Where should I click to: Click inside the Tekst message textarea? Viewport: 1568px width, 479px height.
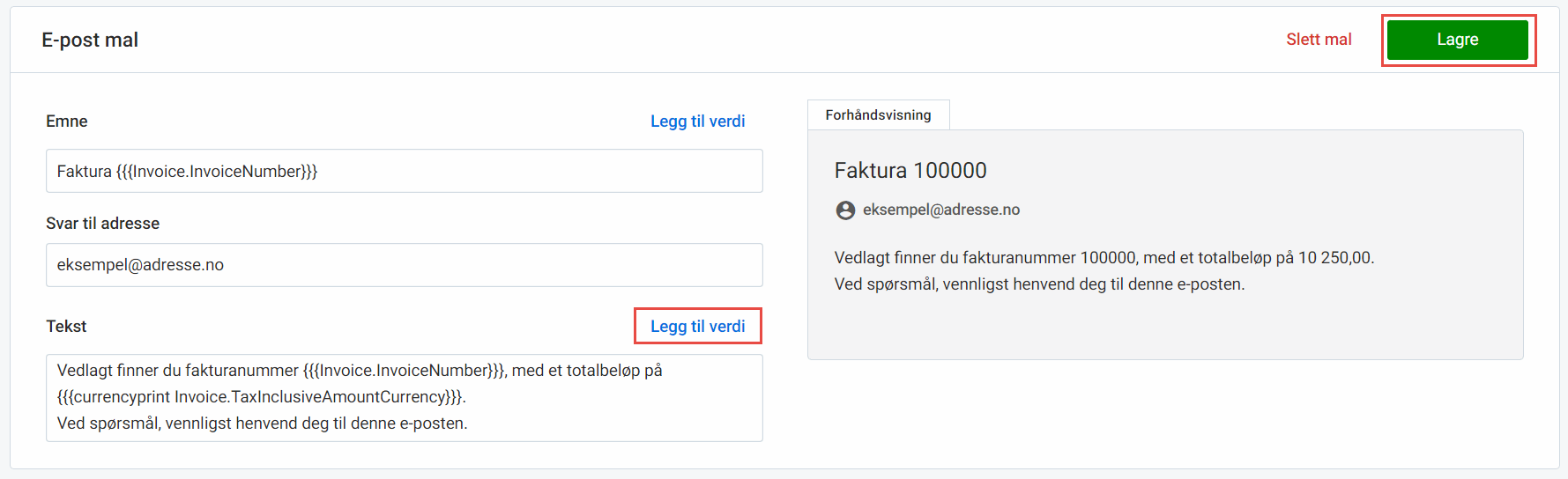coord(404,398)
